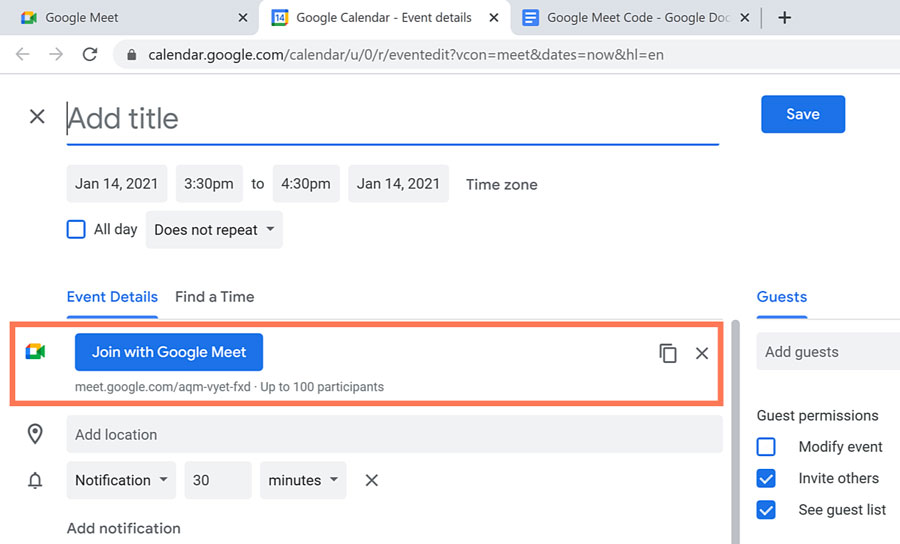Remove the Google Meet conferencing
The height and width of the screenshot is (544, 900).
coord(702,353)
